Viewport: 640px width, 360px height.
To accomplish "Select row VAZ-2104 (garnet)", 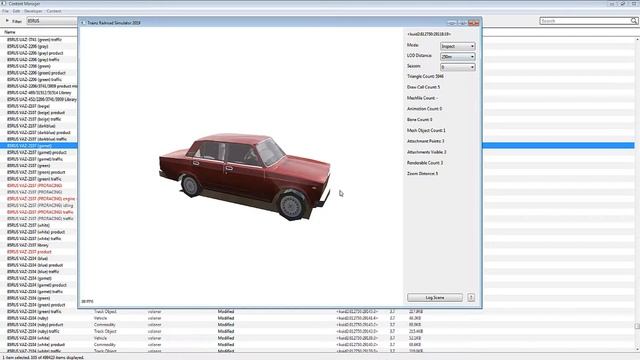I will [x=29, y=278].
